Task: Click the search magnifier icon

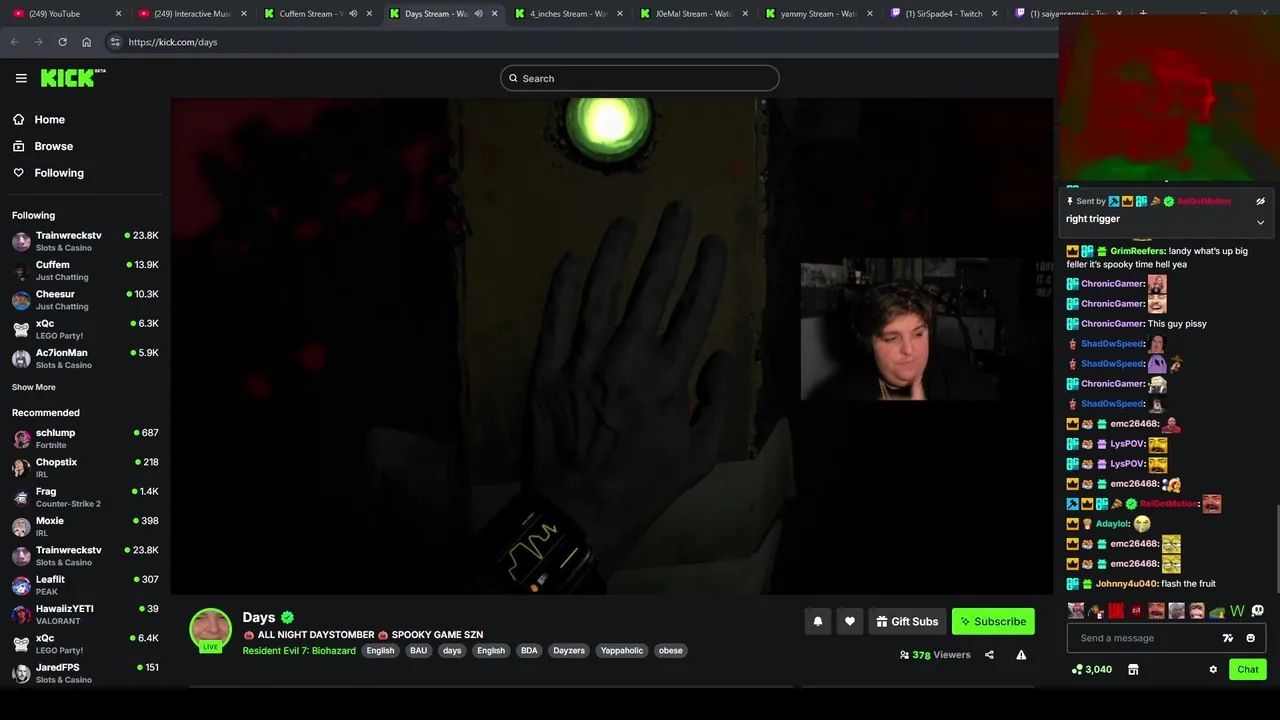Action: (514, 78)
